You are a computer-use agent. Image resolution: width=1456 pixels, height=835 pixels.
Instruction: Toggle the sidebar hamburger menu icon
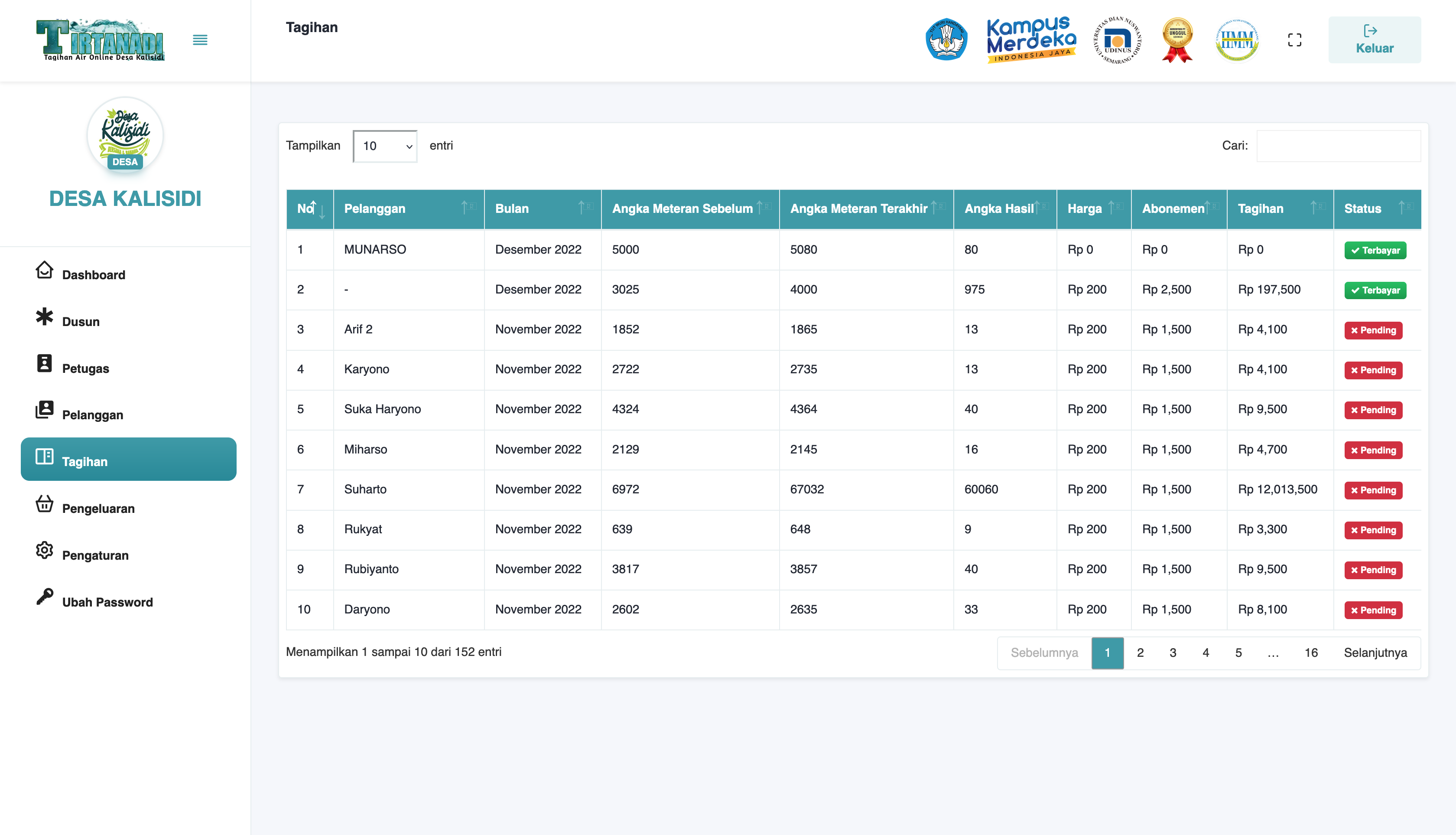tap(200, 39)
